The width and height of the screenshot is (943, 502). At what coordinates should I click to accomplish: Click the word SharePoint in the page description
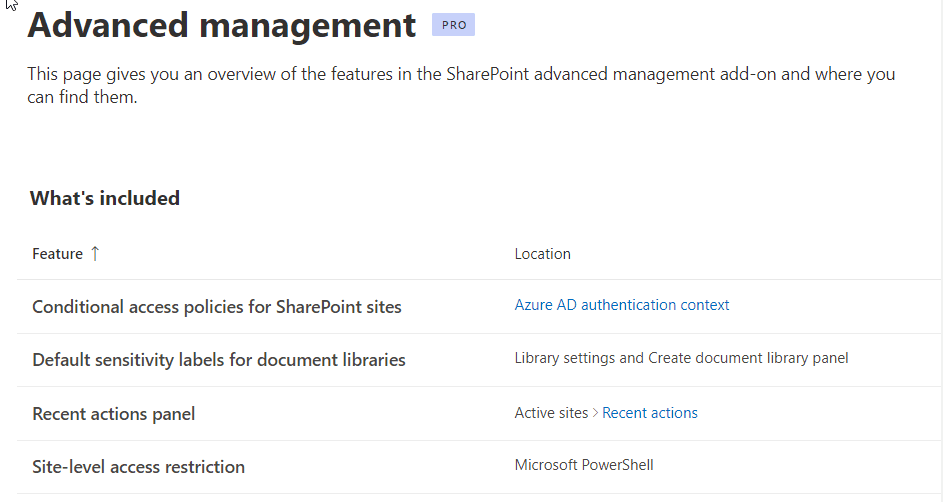487,74
